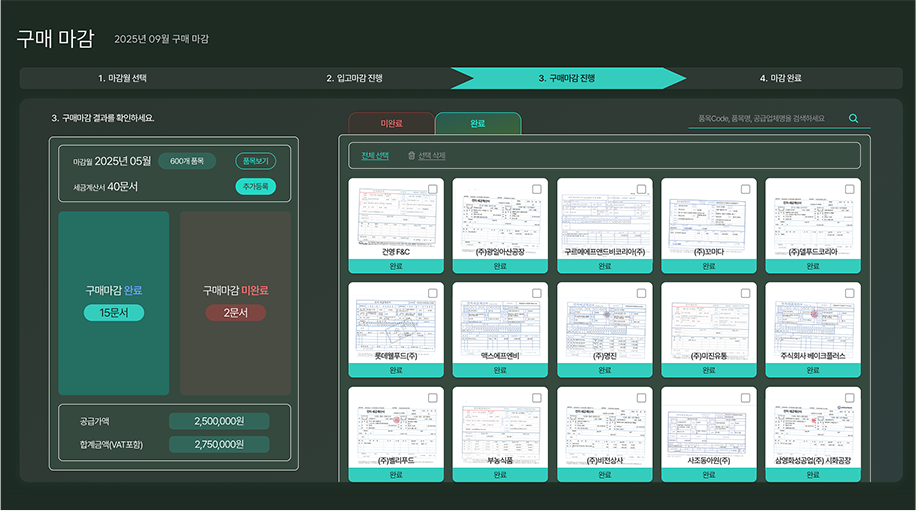The width and height of the screenshot is (916, 511).
Task: Click the 추가등록 button
Action: tap(256, 186)
